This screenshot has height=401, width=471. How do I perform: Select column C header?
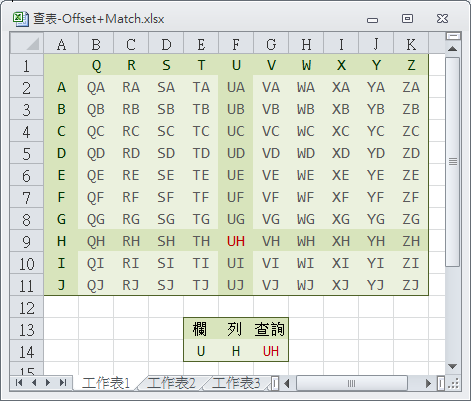click(131, 44)
